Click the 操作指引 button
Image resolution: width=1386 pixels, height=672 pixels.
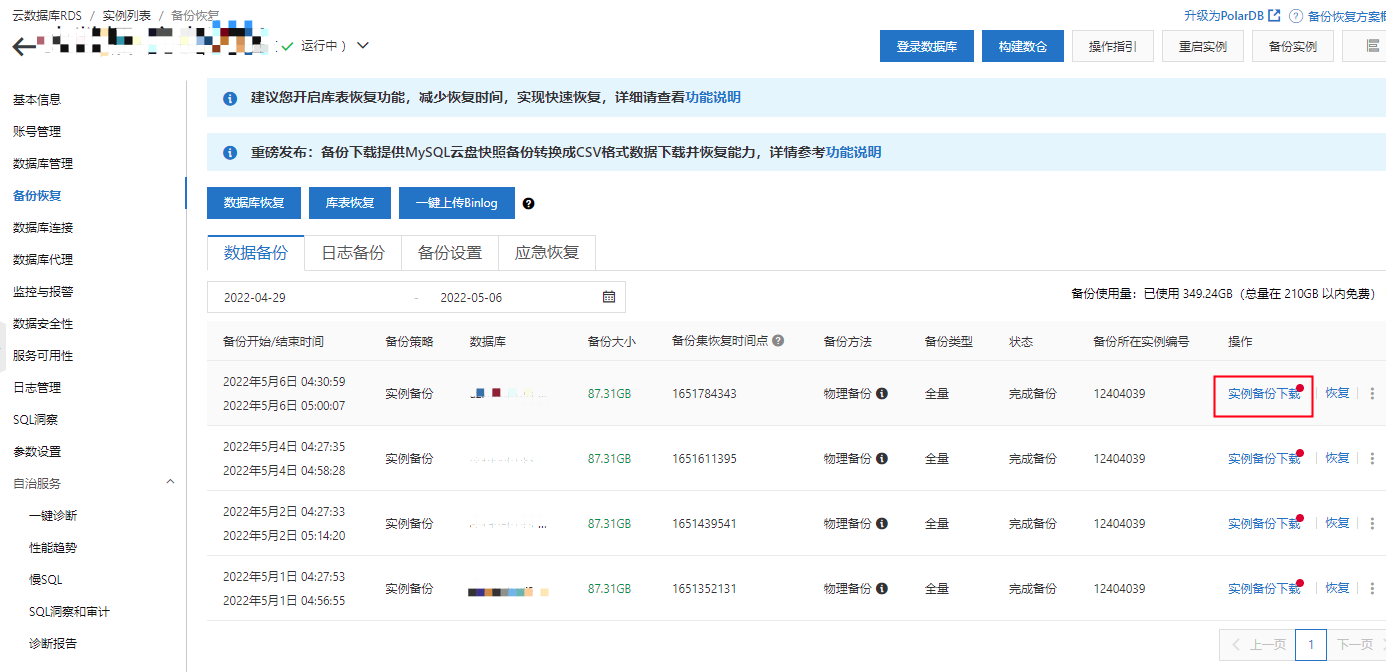(1113, 46)
